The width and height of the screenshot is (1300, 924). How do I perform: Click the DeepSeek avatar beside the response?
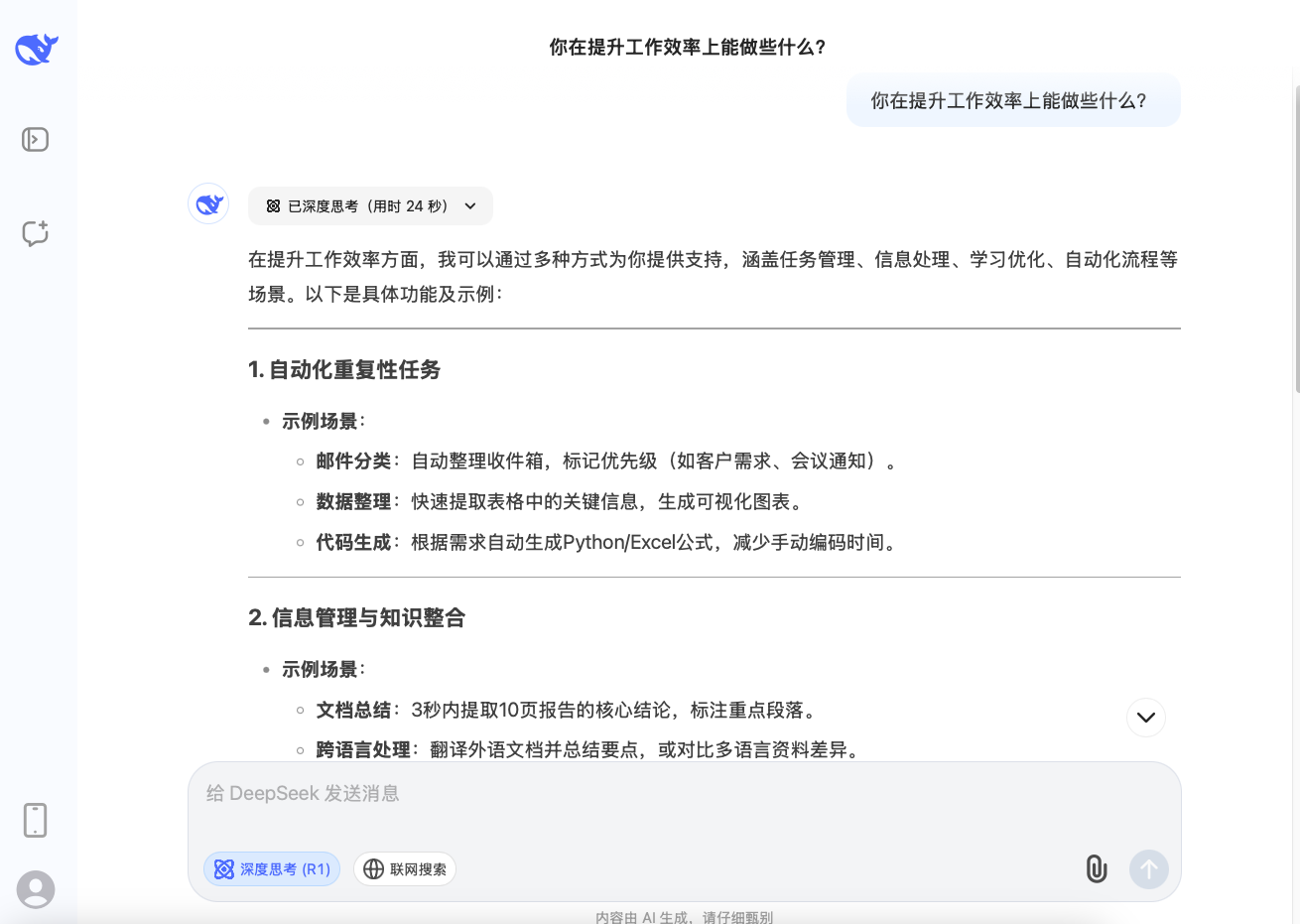pos(208,204)
